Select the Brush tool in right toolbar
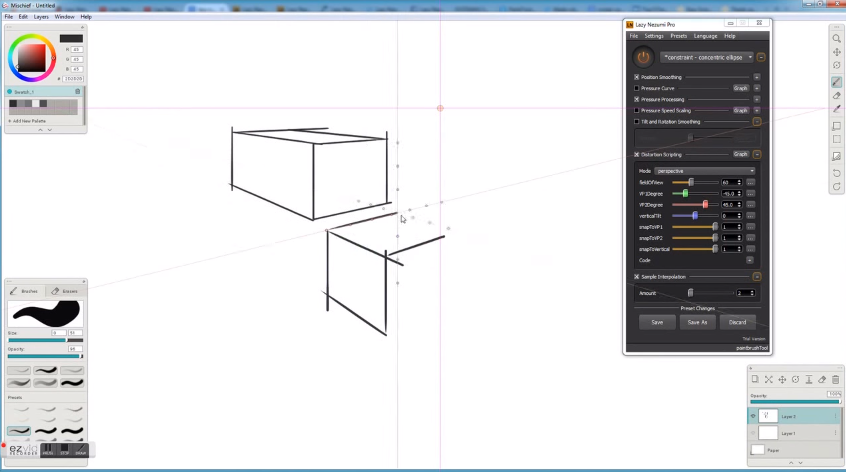 (x=836, y=82)
